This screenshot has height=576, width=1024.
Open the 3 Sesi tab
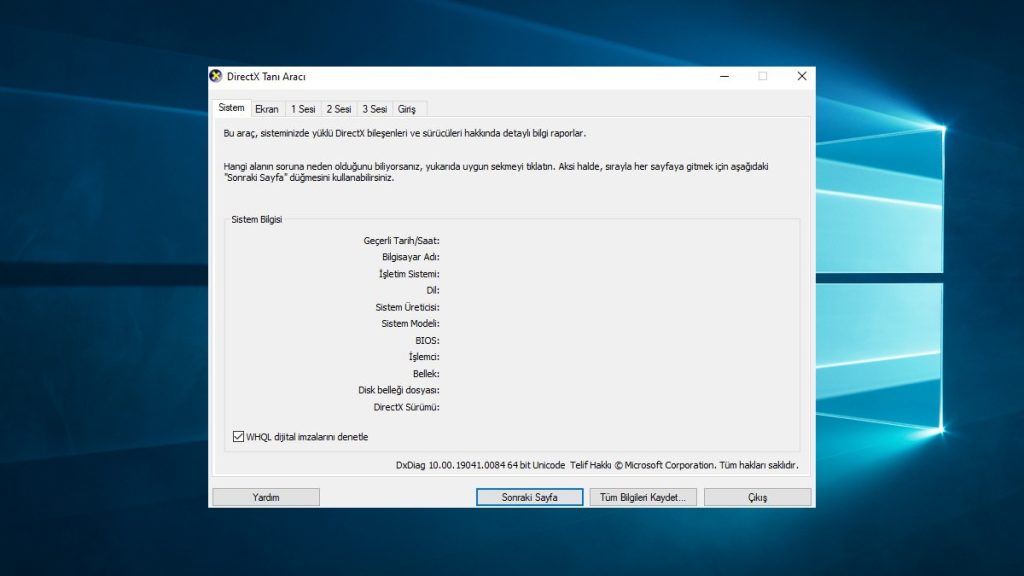(x=374, y=108)
